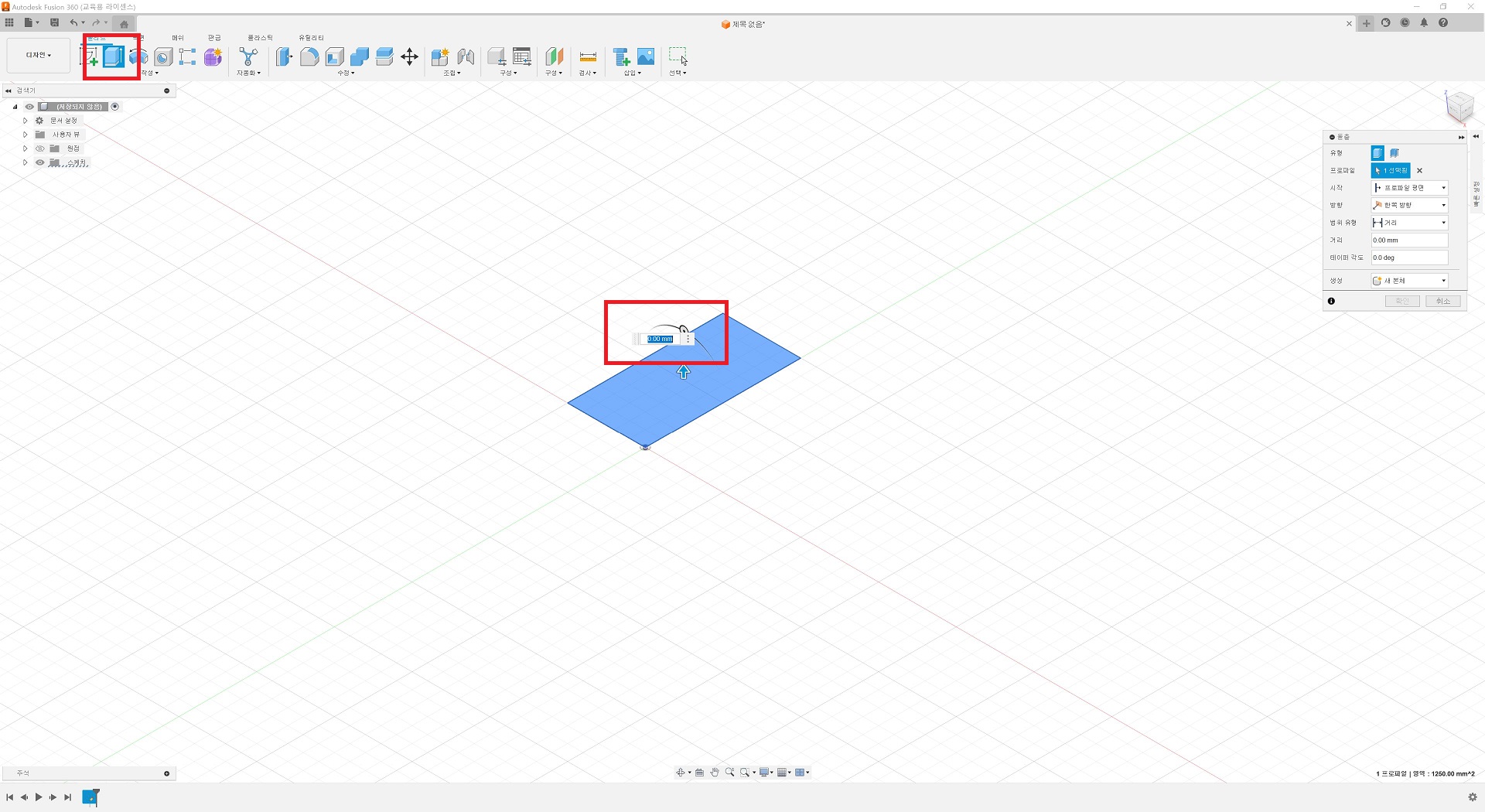
Task: Add a new design tab
Action: (1367, 23)
